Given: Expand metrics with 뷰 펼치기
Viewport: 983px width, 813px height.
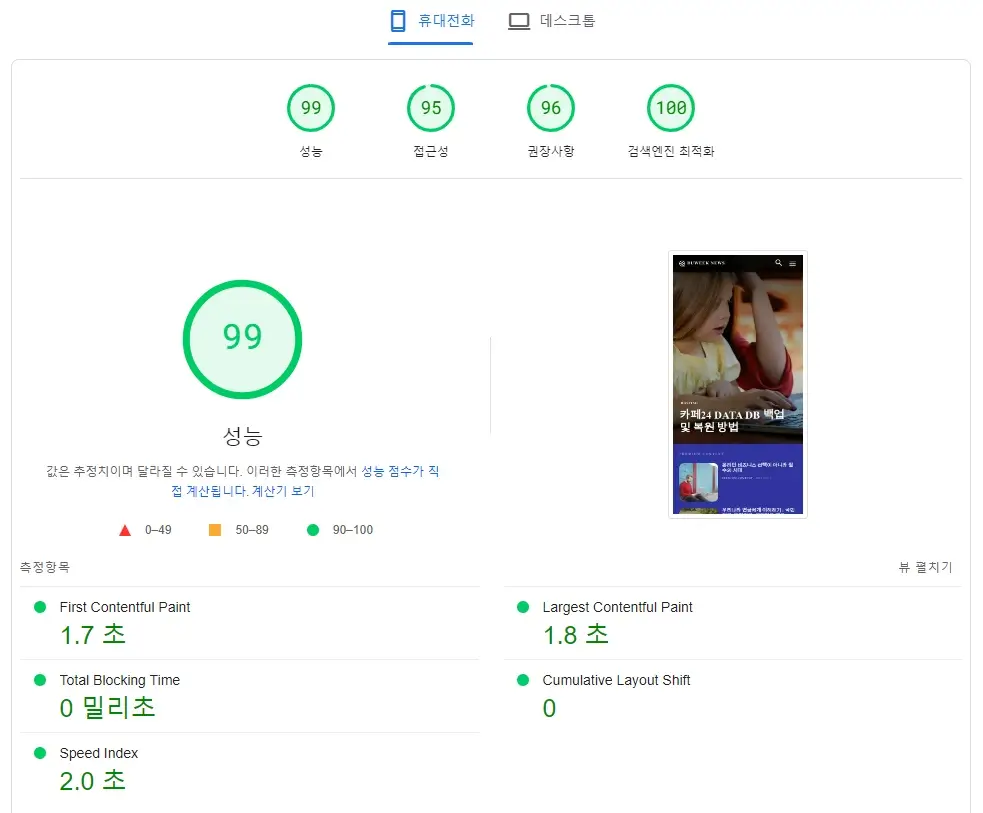Looking at the screenshot, I should point(925,567).
